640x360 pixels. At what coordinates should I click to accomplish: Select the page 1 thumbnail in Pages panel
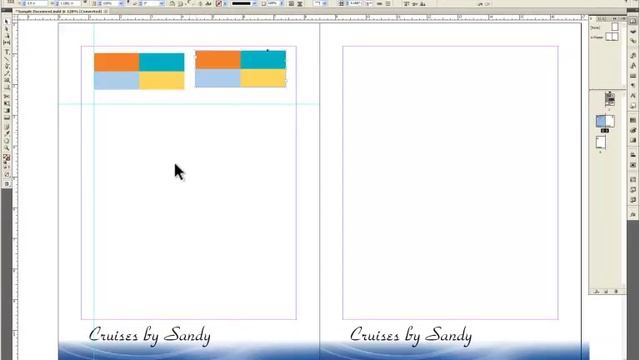[610, 99]
